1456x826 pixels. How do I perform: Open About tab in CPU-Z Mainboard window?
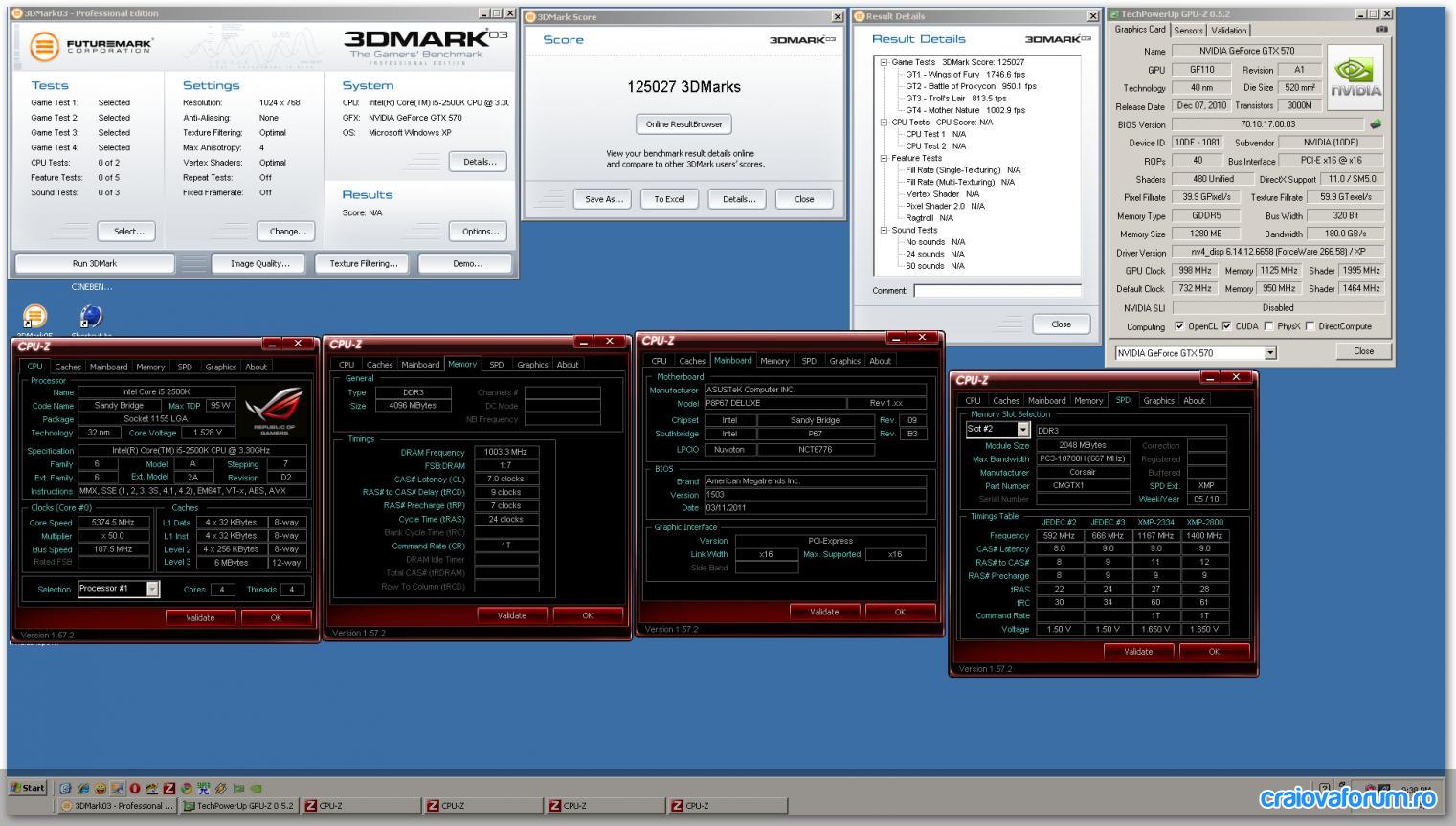pyautogui.click(x=881, y=361)
